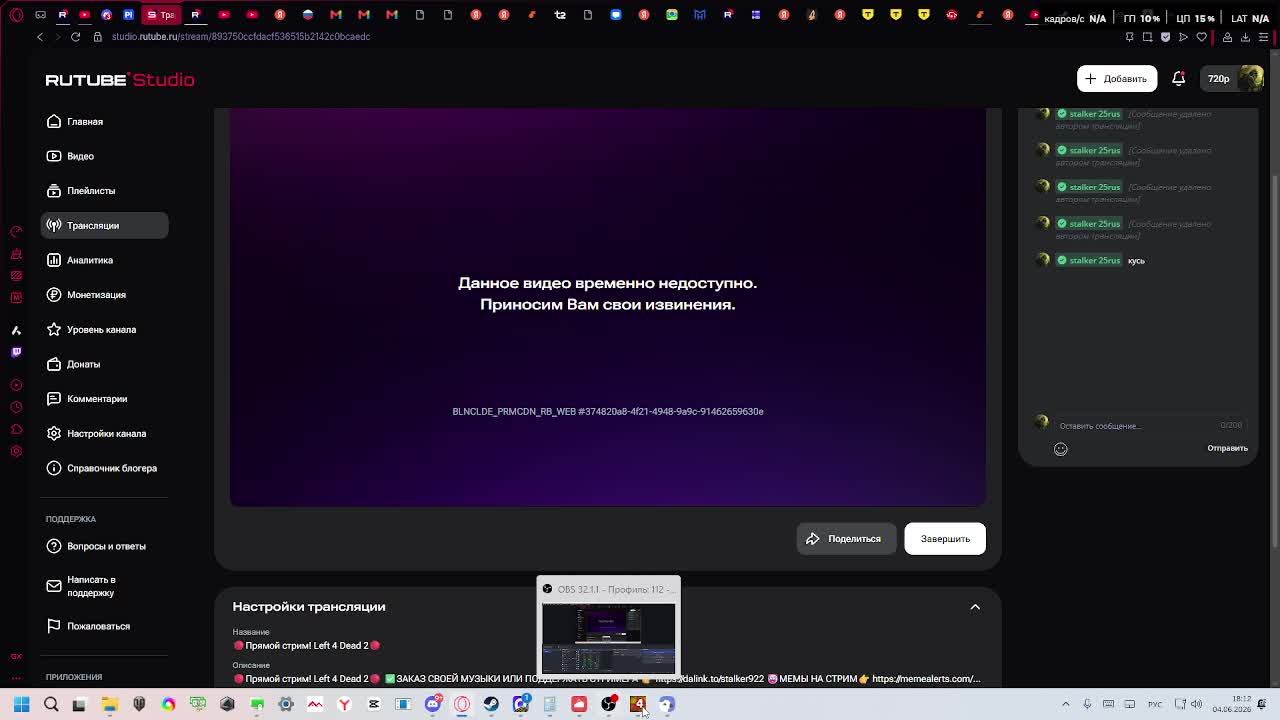Open the notifications bell
Screen dimensions: 1280x720
(1179, 78)
